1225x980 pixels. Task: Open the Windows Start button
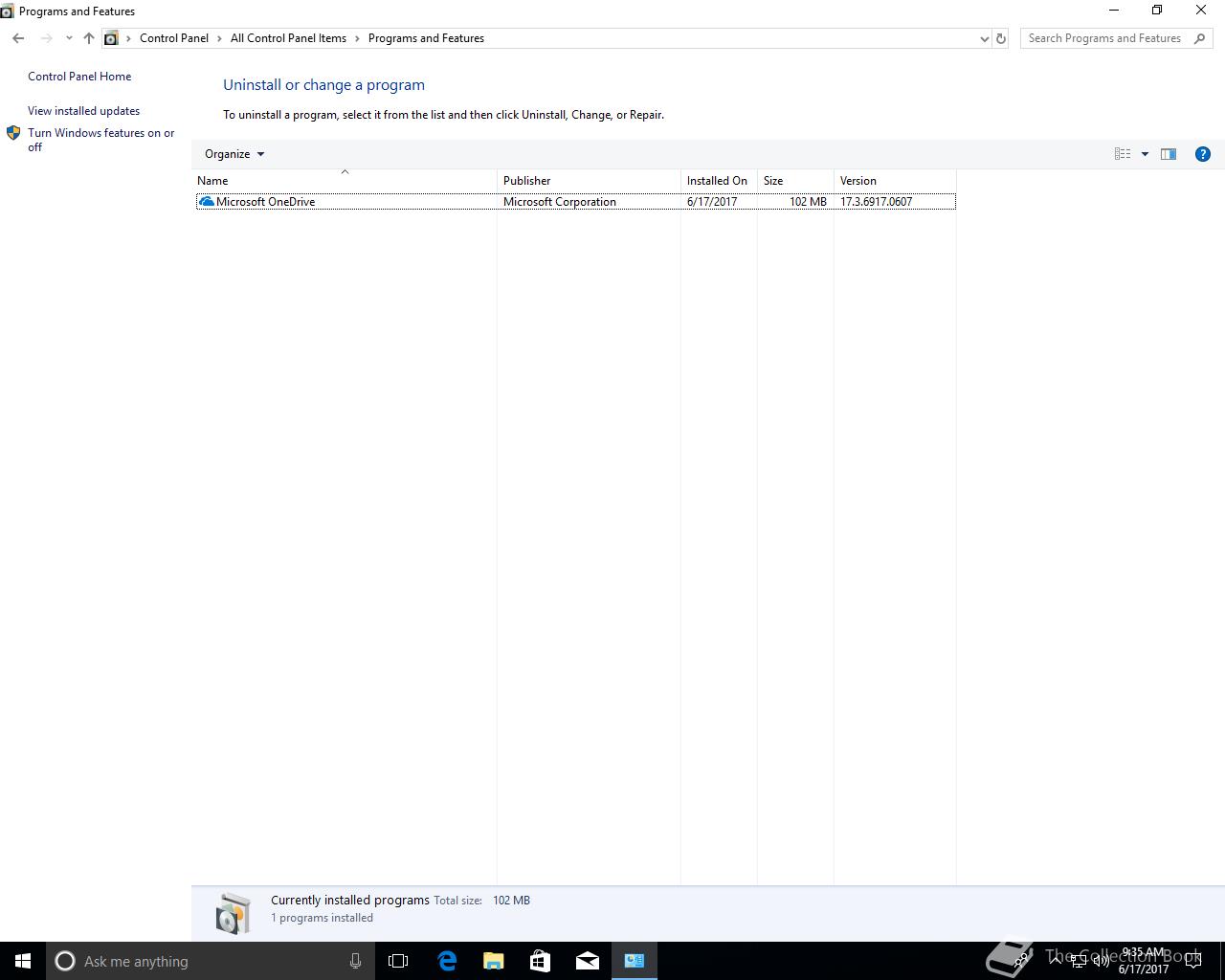[23, 961]
